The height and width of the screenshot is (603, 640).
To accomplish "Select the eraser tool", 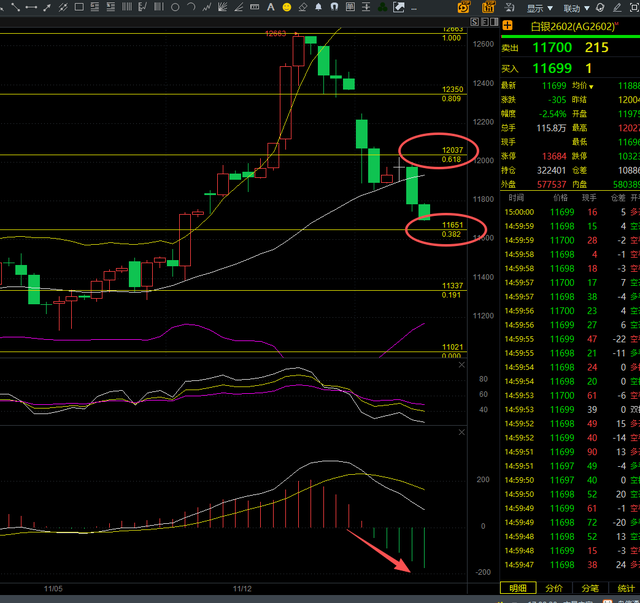I will click(x=302, y=7).
